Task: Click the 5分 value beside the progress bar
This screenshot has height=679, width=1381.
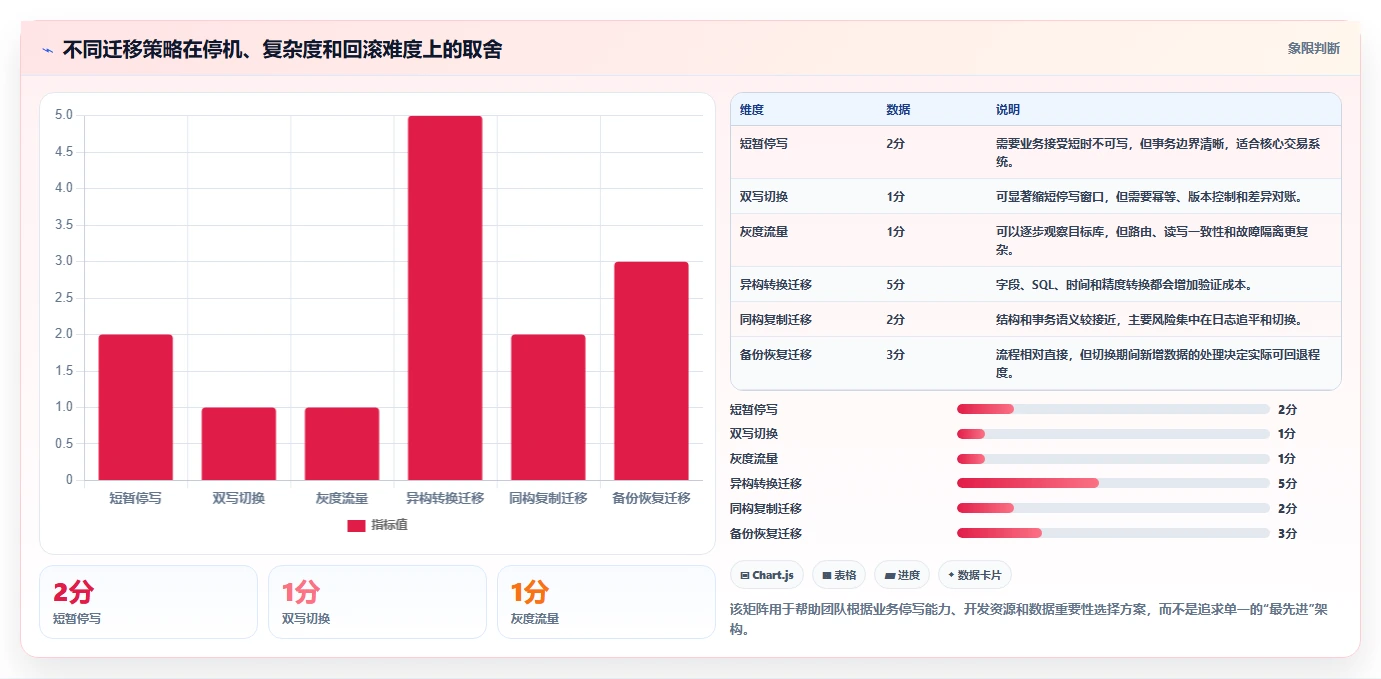Action: pyautogui.click(x=1287, y=484)
